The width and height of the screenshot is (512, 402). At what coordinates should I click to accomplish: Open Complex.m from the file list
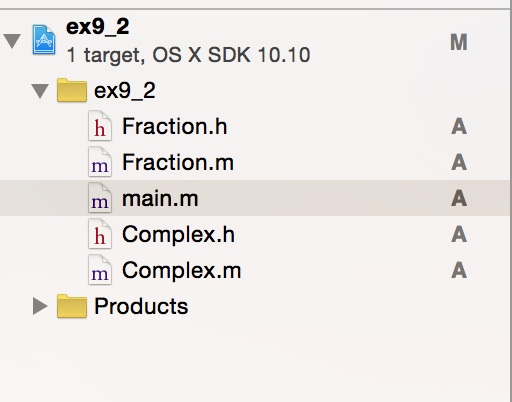(182, 270)
